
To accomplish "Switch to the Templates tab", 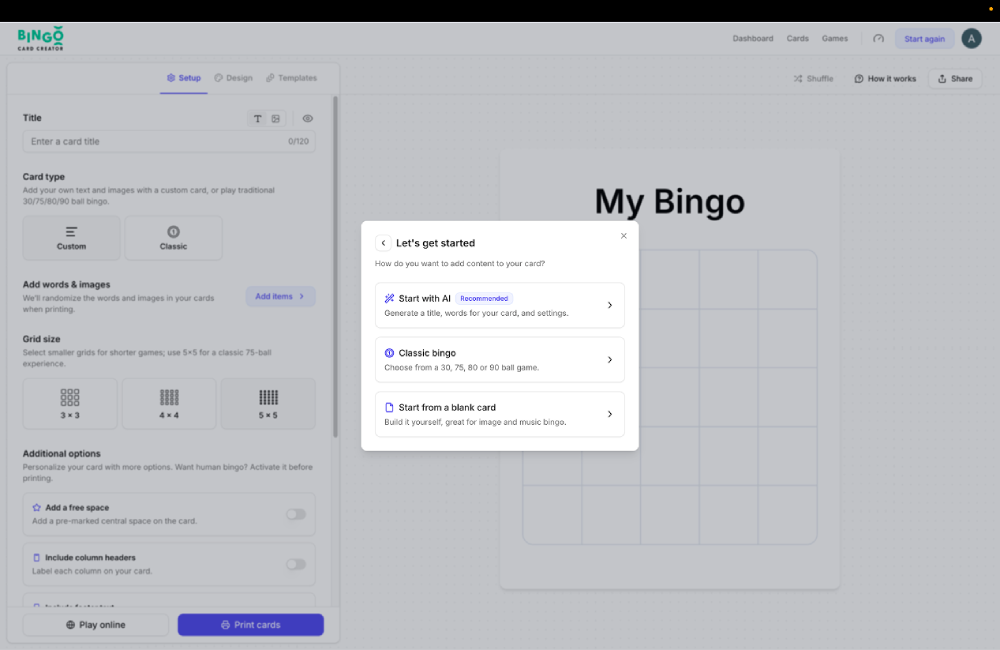I will tap(291, 78).
